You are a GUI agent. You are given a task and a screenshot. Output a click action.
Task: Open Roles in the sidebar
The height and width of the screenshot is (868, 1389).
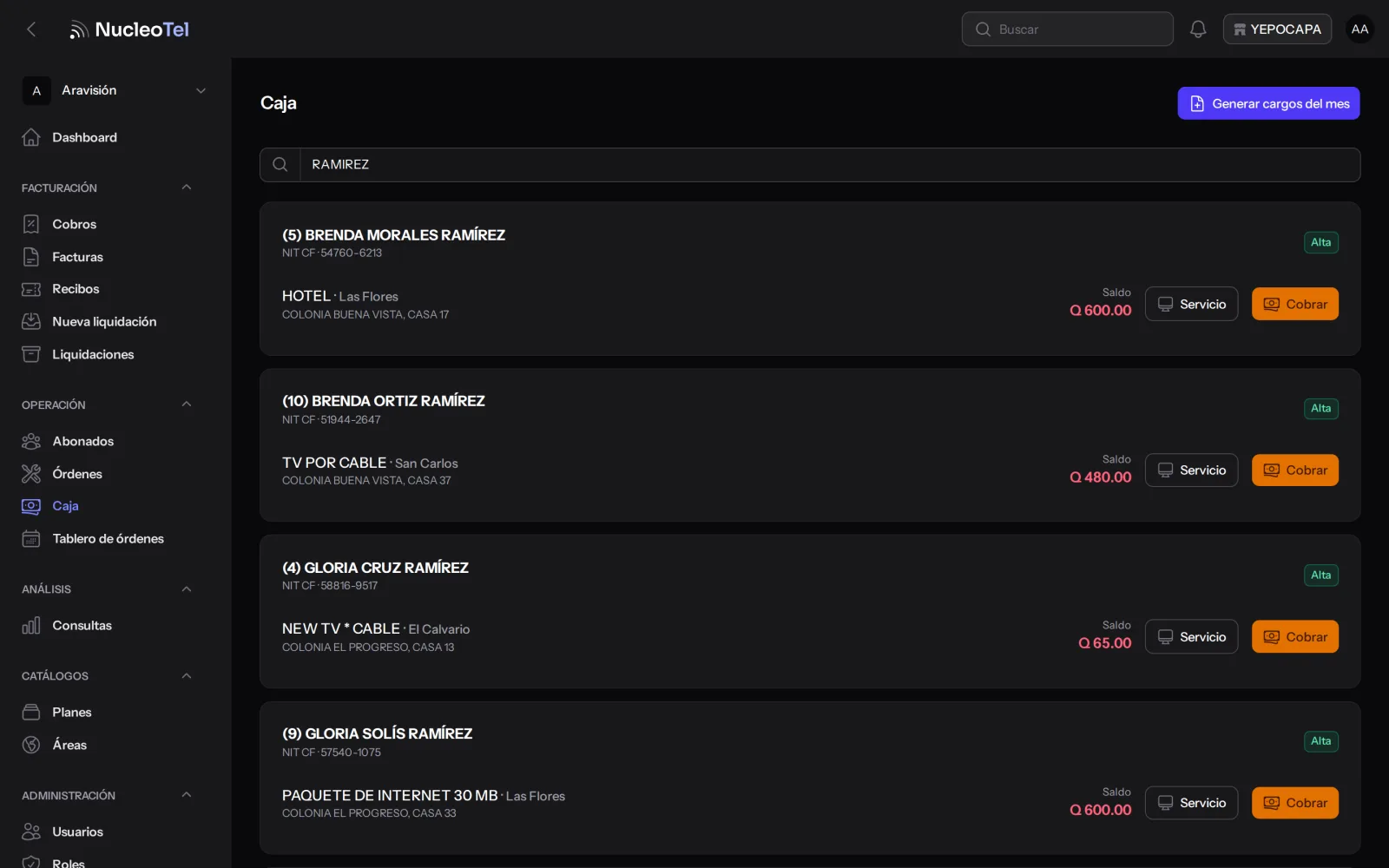point(69,863)
